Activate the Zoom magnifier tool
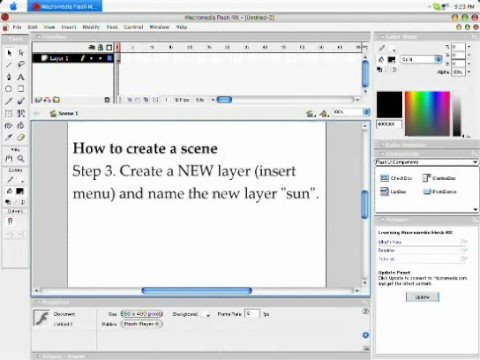 21,159
